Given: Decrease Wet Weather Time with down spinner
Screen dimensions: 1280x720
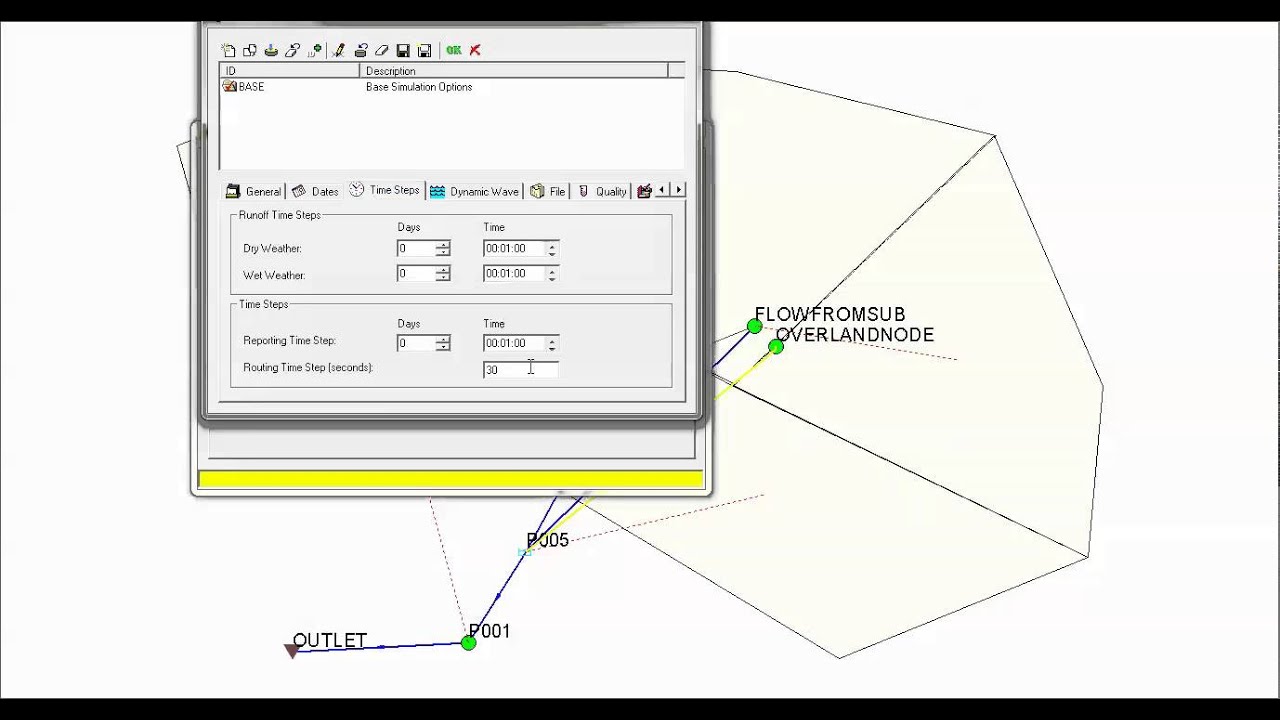Looking at the screenshot, I should 552,277.
